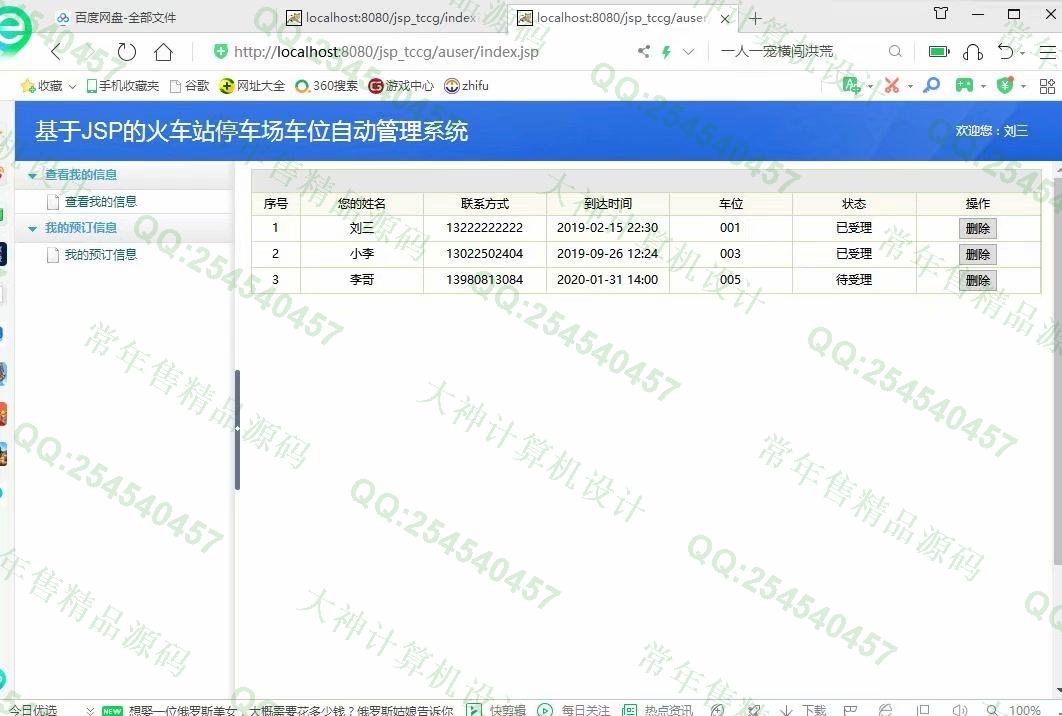Image resolution: width=1062 pixels, height=716 pixels.
Task: Delete the 李哥 reservation row
Action: click(977, 280)
